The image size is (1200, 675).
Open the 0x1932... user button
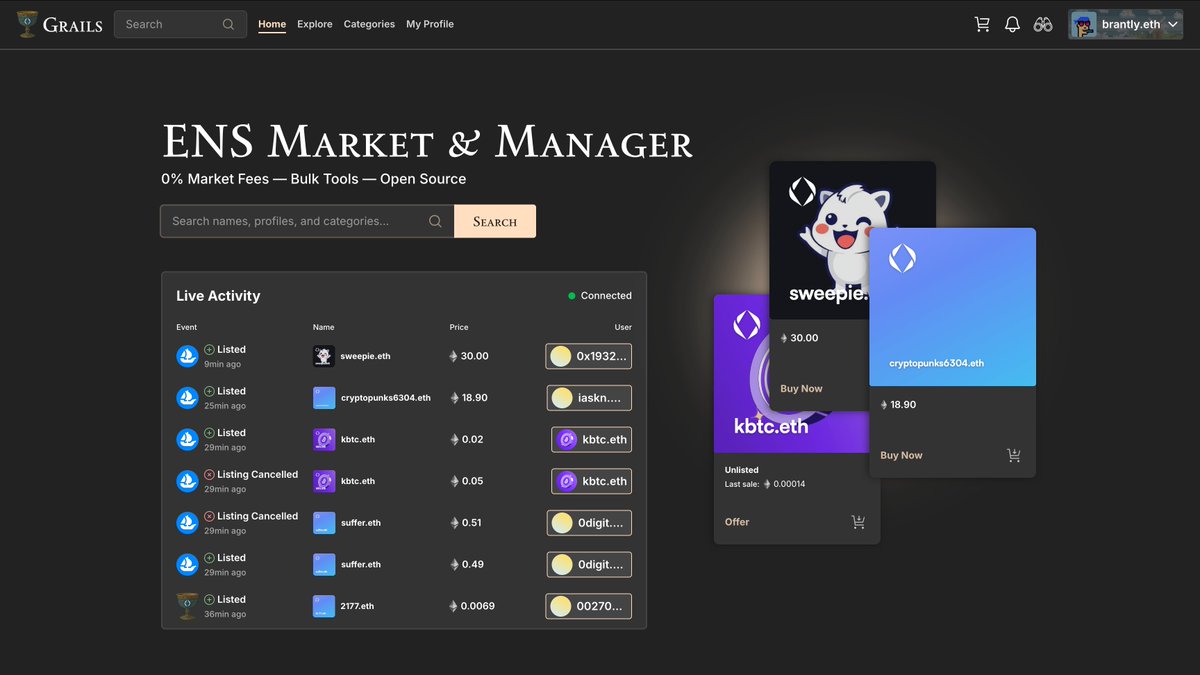tap(589, 356)
